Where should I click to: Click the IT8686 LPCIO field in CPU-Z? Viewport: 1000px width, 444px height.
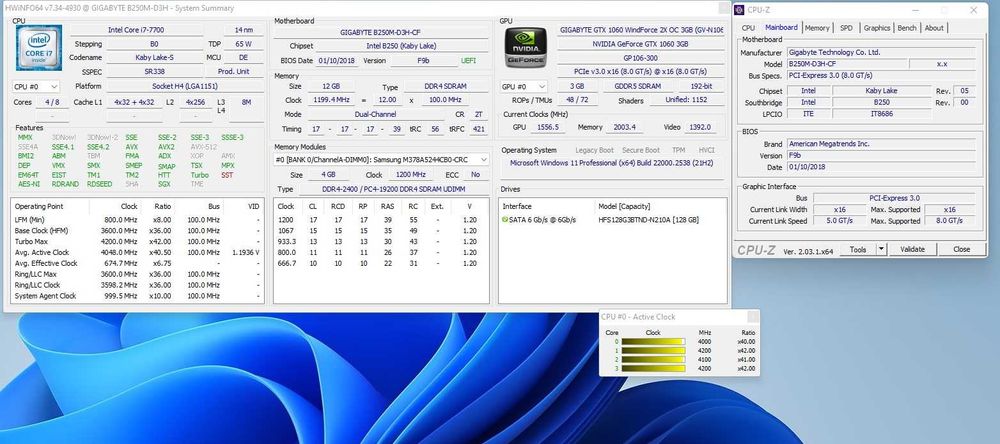[882, 114]
